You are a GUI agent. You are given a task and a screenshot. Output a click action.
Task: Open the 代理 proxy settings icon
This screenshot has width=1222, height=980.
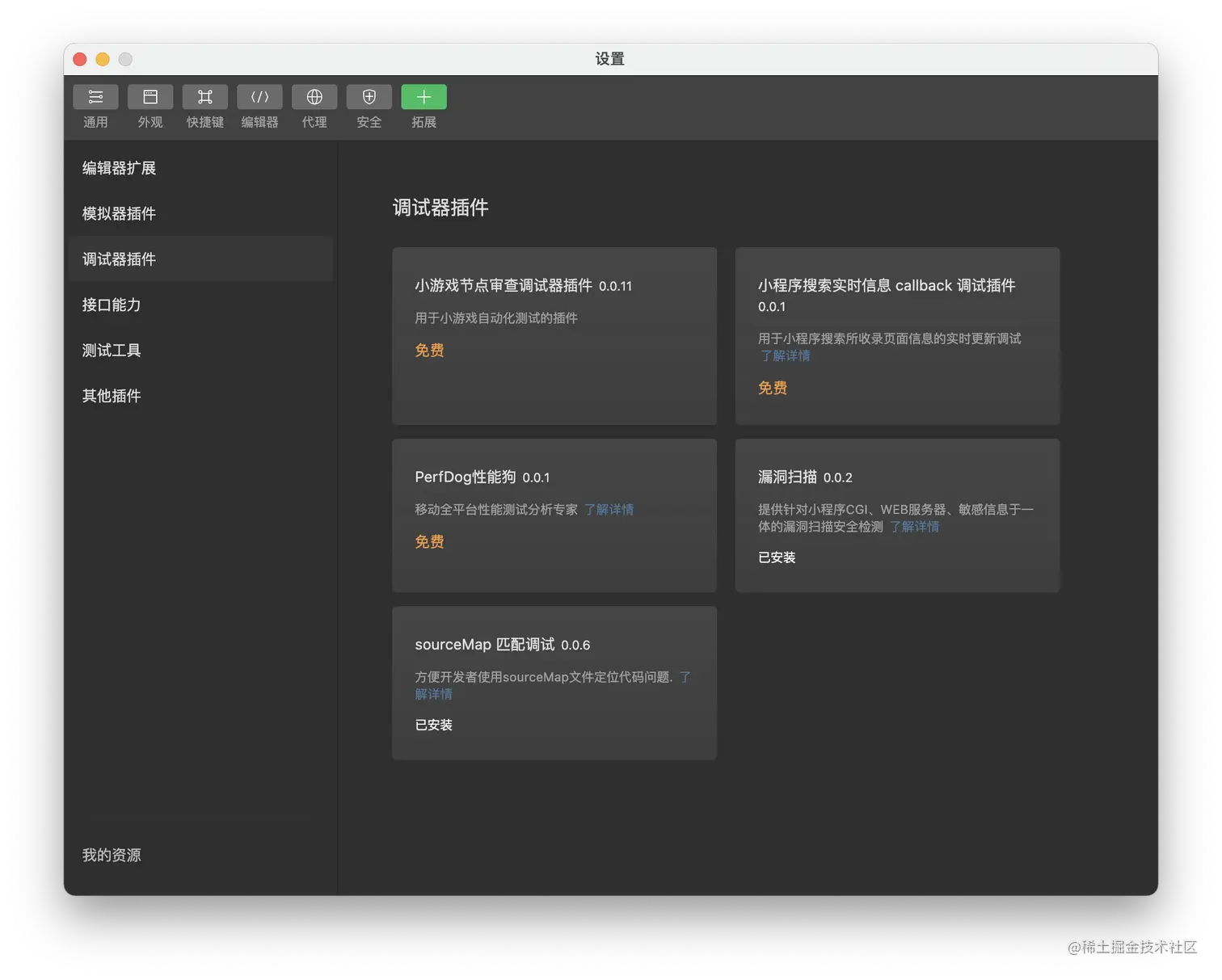pos(314,97)
